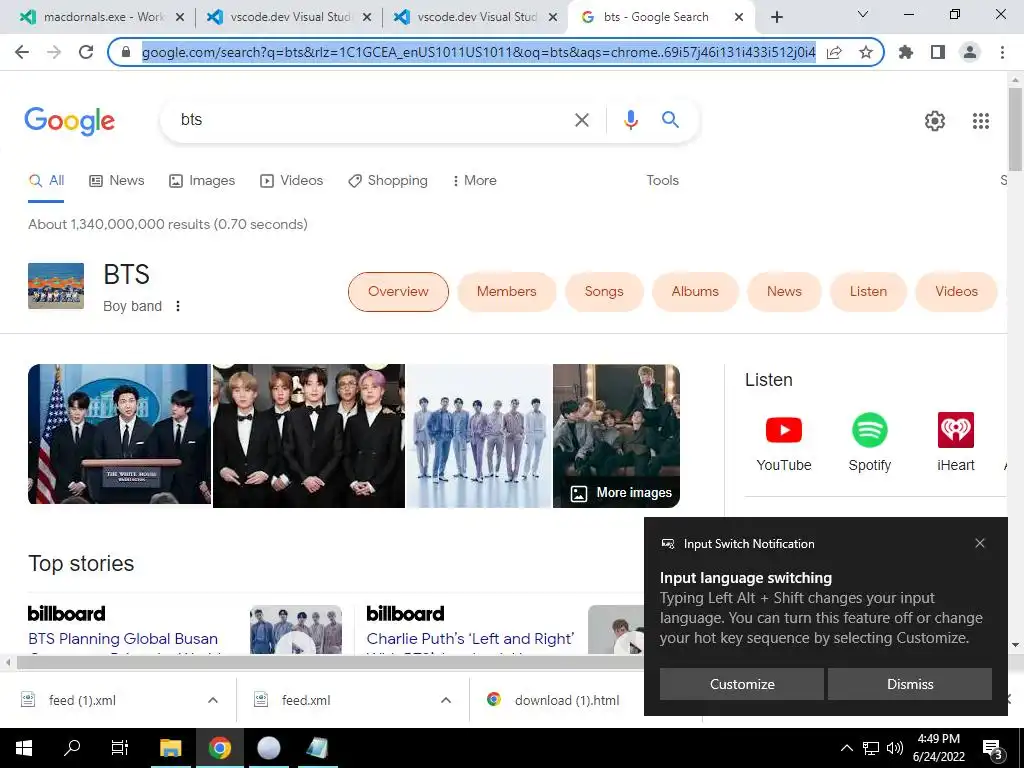The width and height of the screenshot is (1024, 768).
Task: Clear the search box with X
Action: coord(581,120)
